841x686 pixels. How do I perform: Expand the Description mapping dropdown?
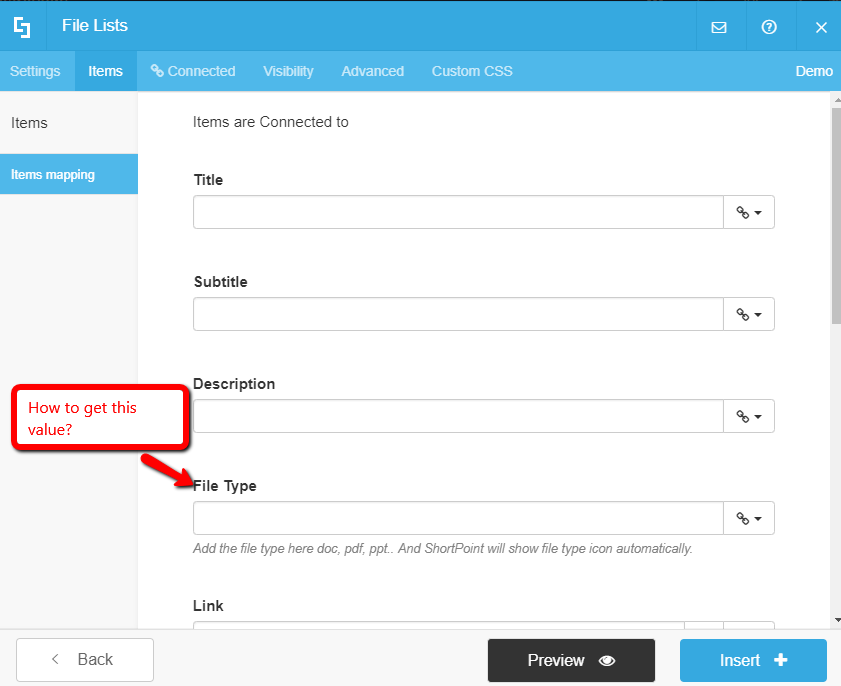(x=757, y=416)
